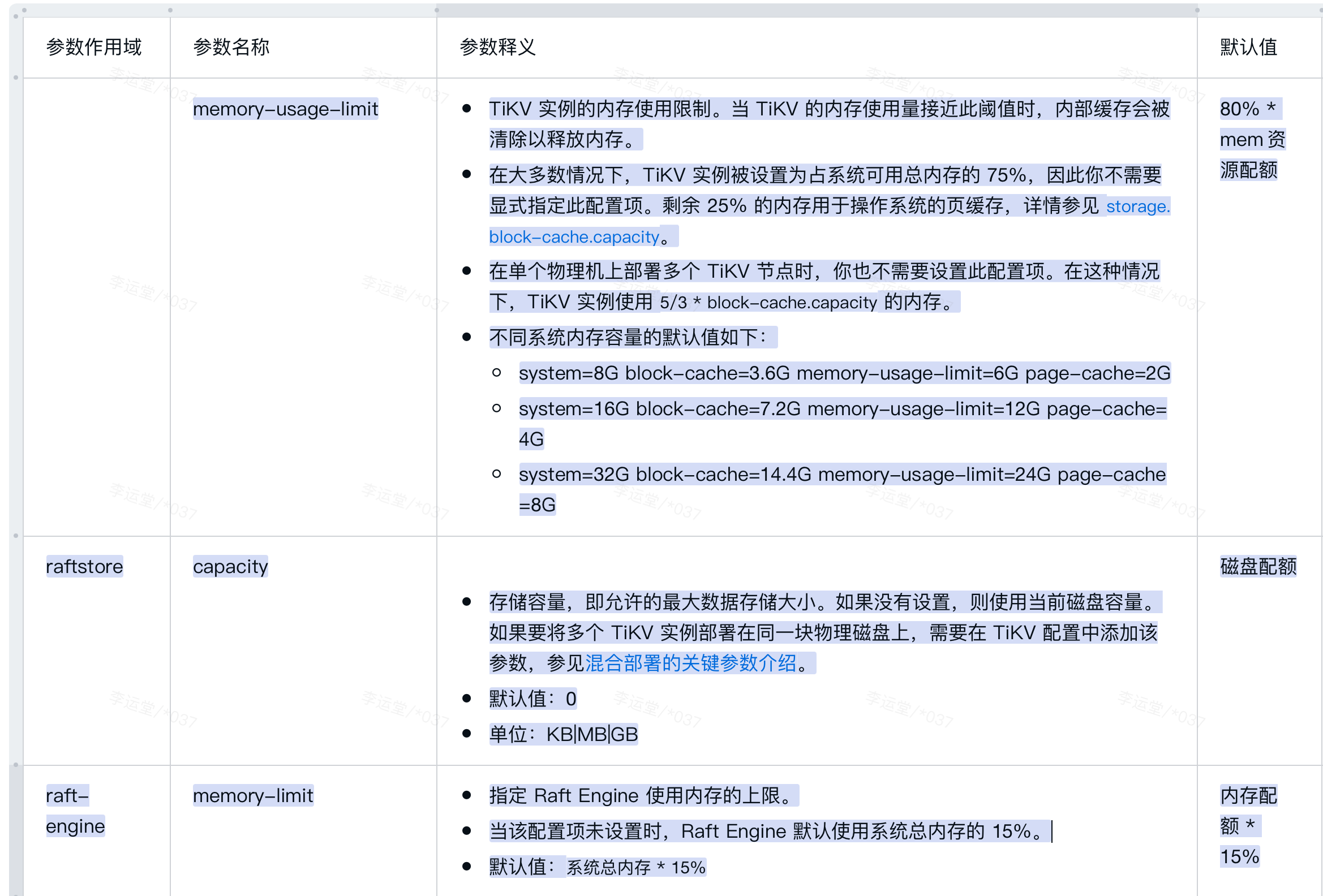Image resolution: width=1323 pixels, height=896 pixels.
Task: Click insert-row dot below the header row
Action: point(16,77)
